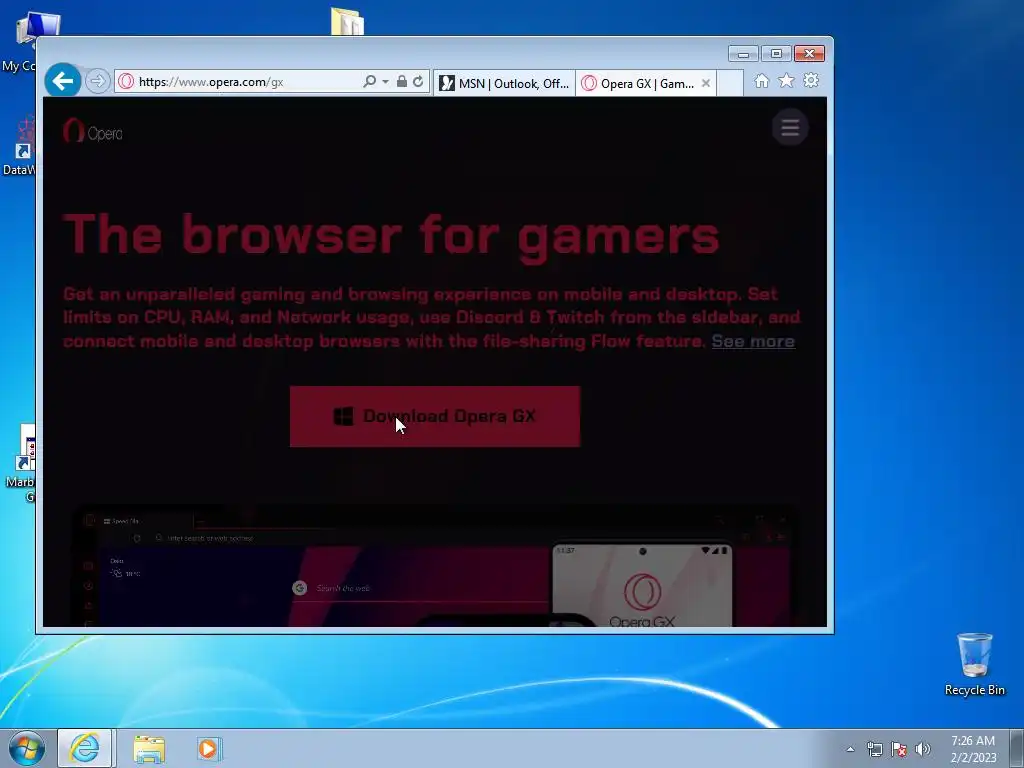Show hidden system tray icons arrow
The image size is (1024, 768).
pyautogui.click(x=850, y=749)
